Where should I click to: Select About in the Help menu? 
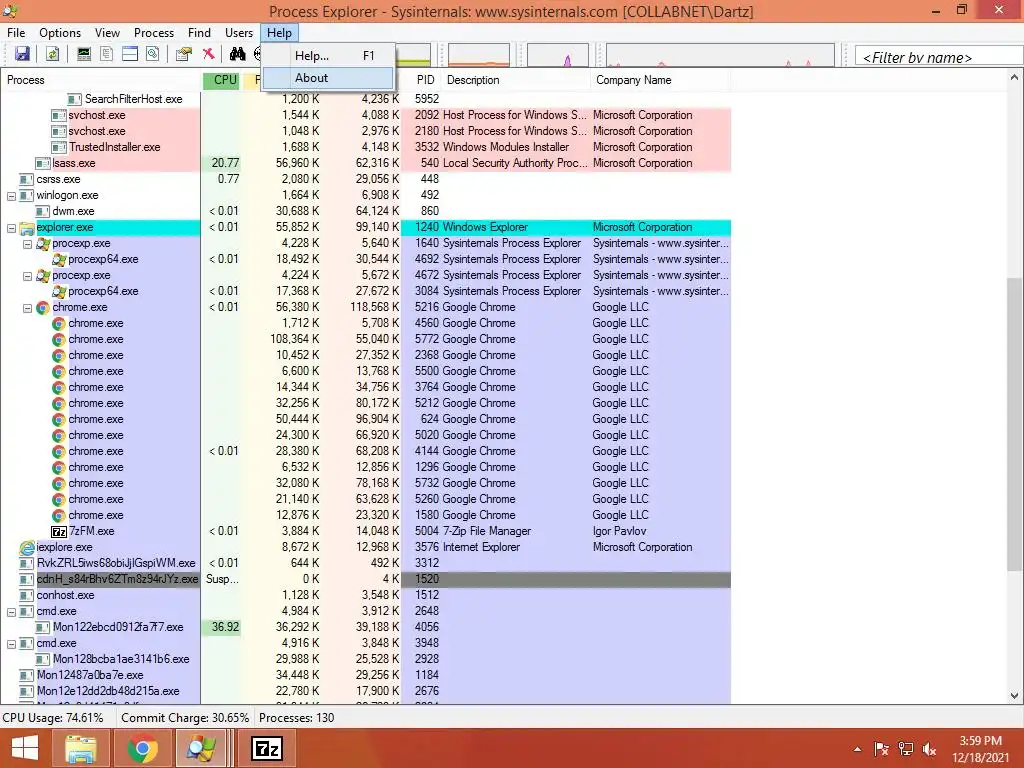point(328,78)
